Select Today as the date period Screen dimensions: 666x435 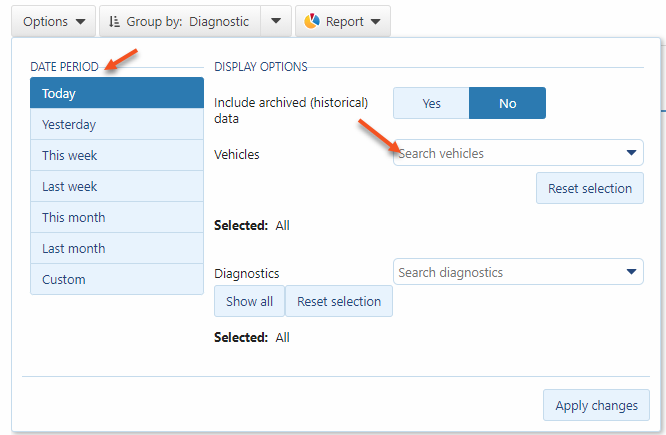(x=117, y=94)
